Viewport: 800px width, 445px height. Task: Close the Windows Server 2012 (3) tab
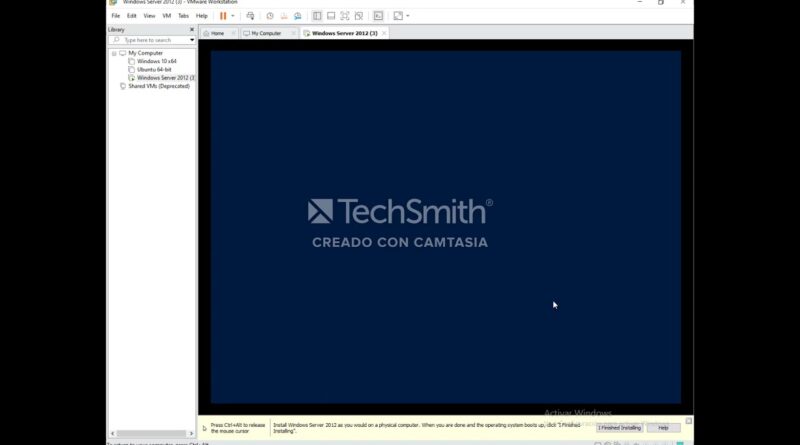click(384, 33)
